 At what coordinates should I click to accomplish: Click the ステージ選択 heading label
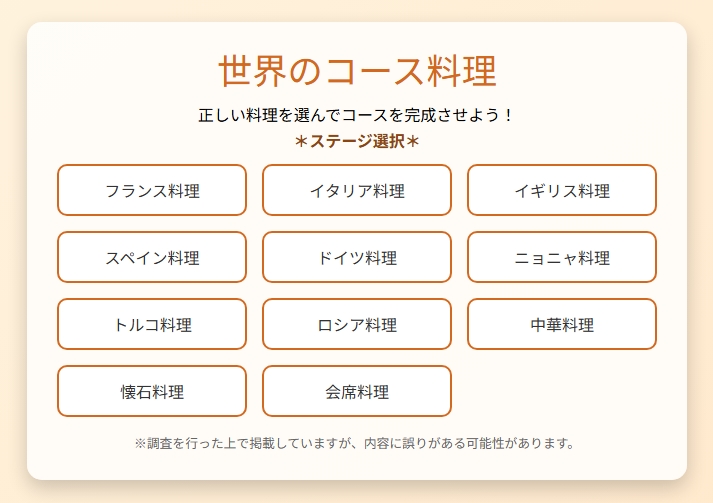click(x=357, y=142)
